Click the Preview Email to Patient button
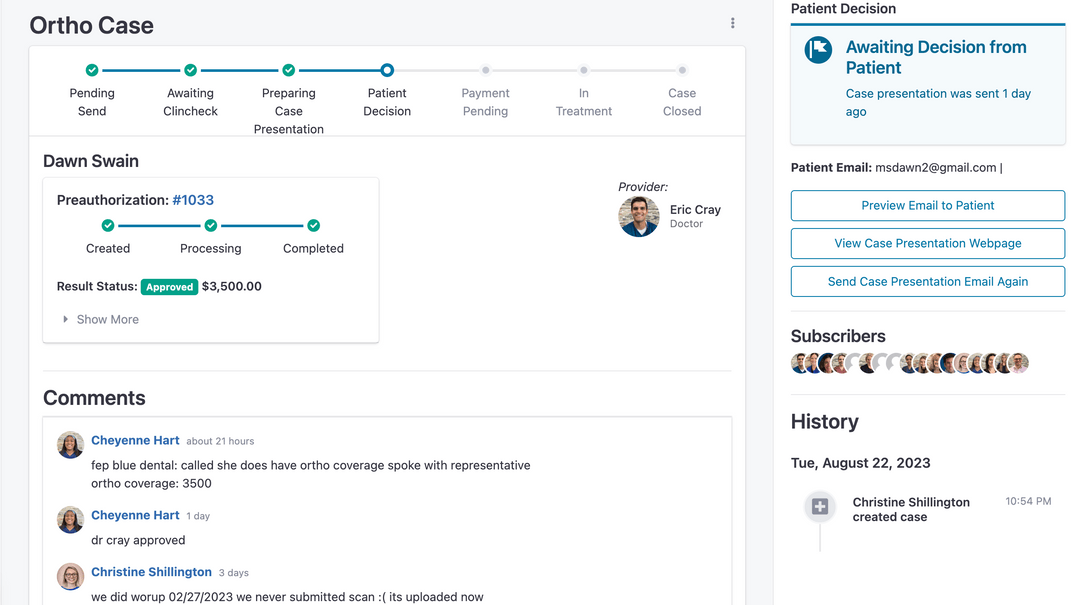Viewport: 1080px width, 605px height. point(927,205)
